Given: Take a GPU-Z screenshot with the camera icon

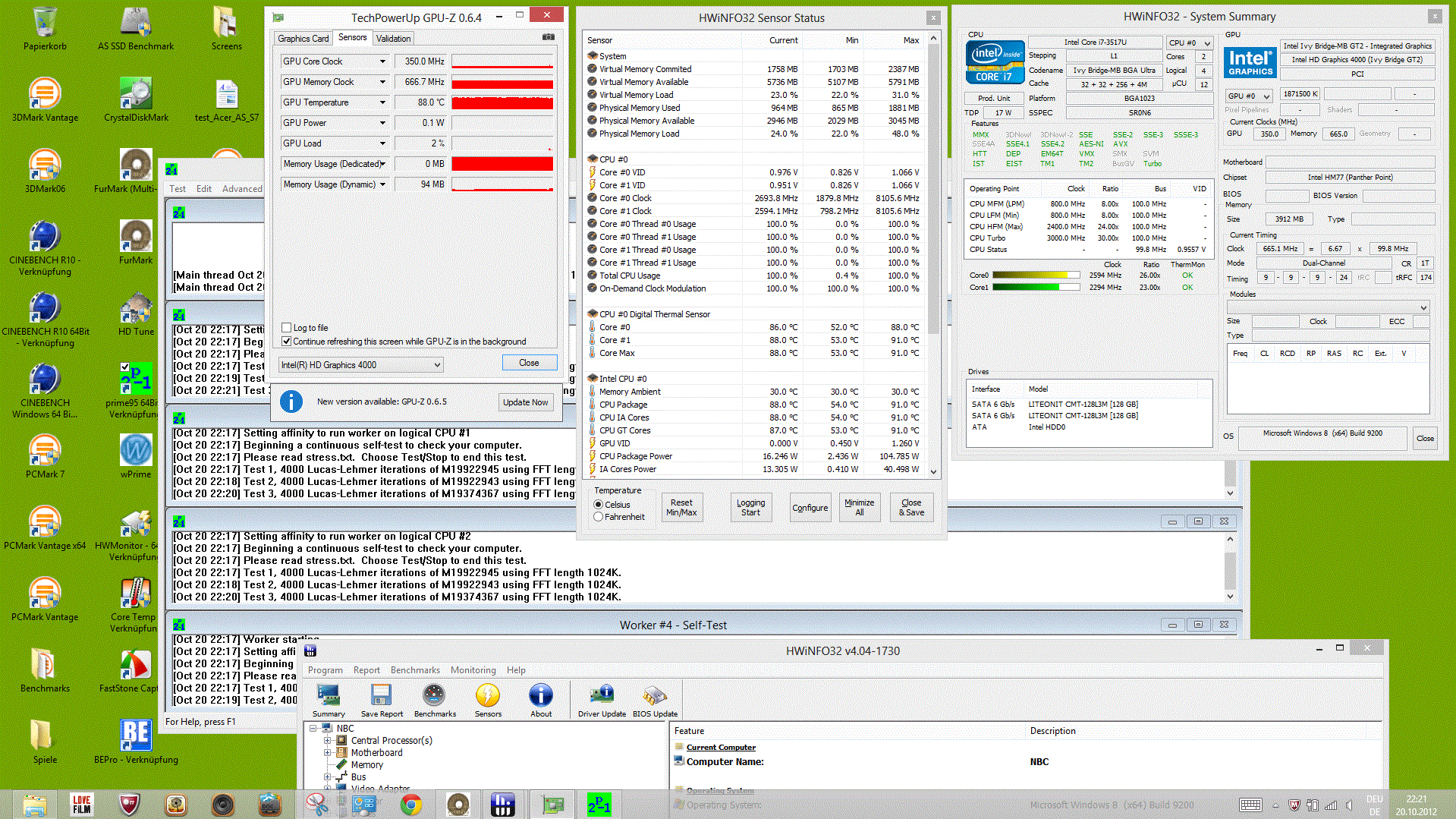Looking at the screenshot, I should click(549, 37).
